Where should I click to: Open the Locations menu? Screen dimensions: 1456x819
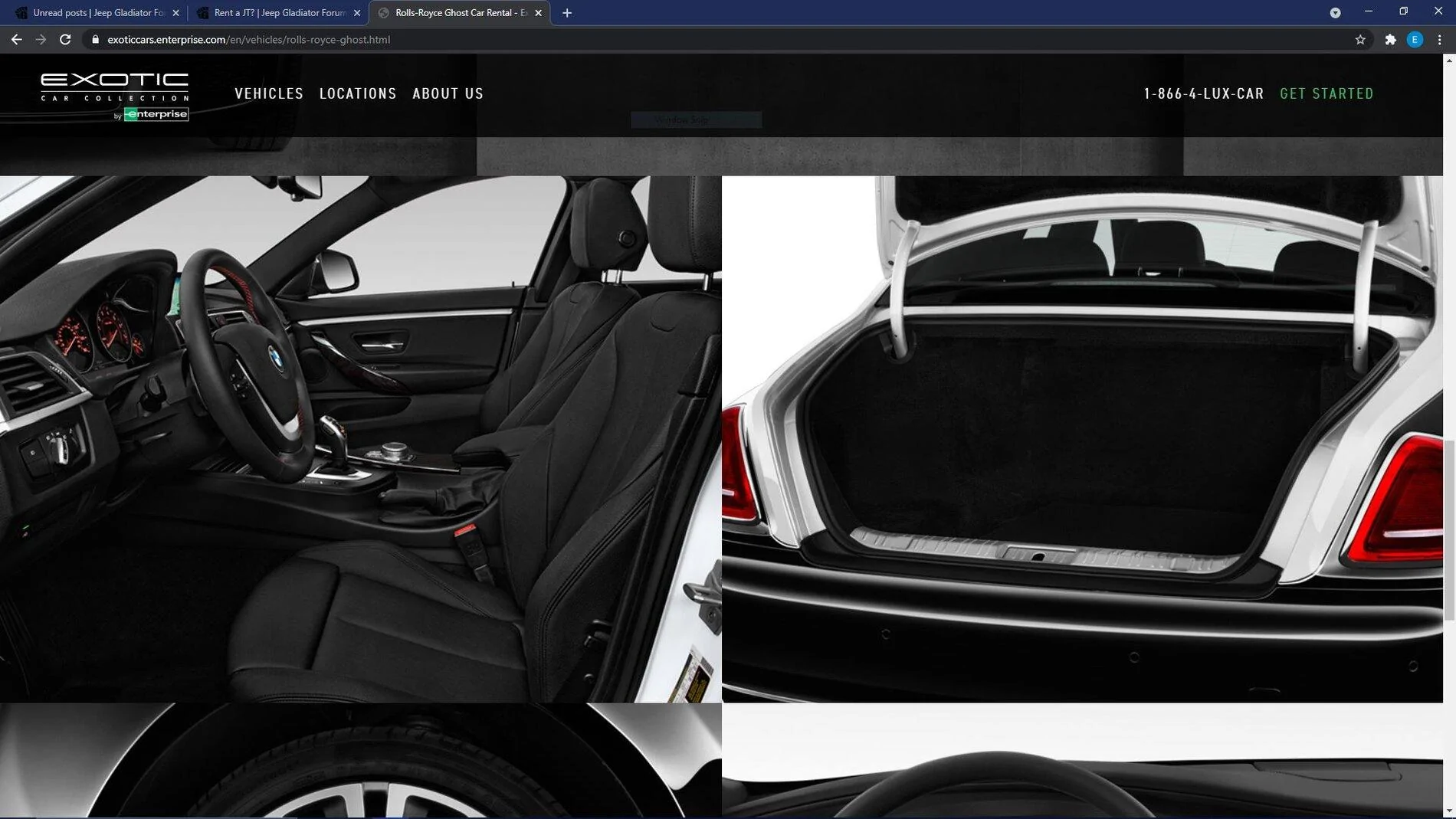(x=358, y=93)
